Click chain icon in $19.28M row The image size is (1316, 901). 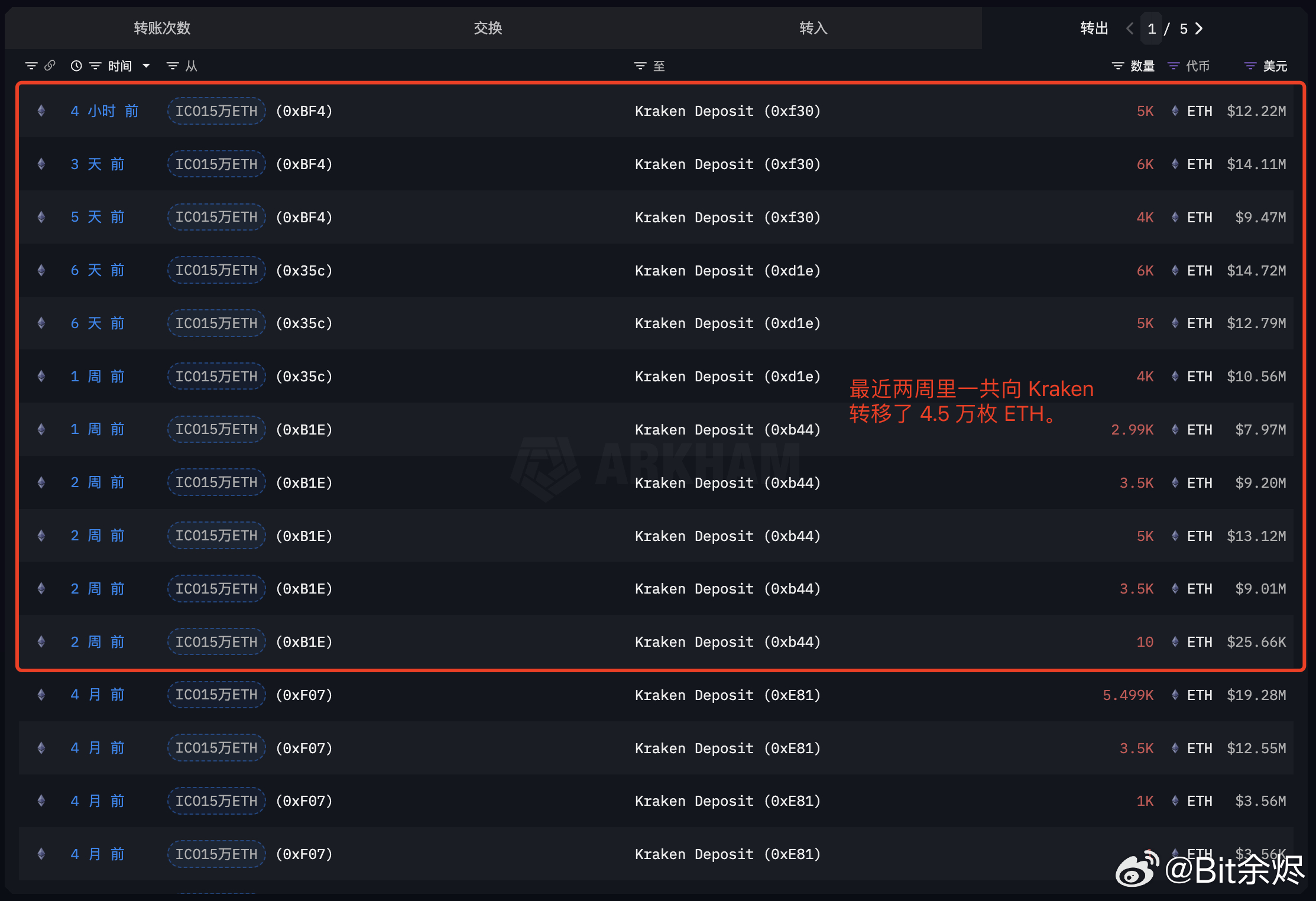click(41, 695)
